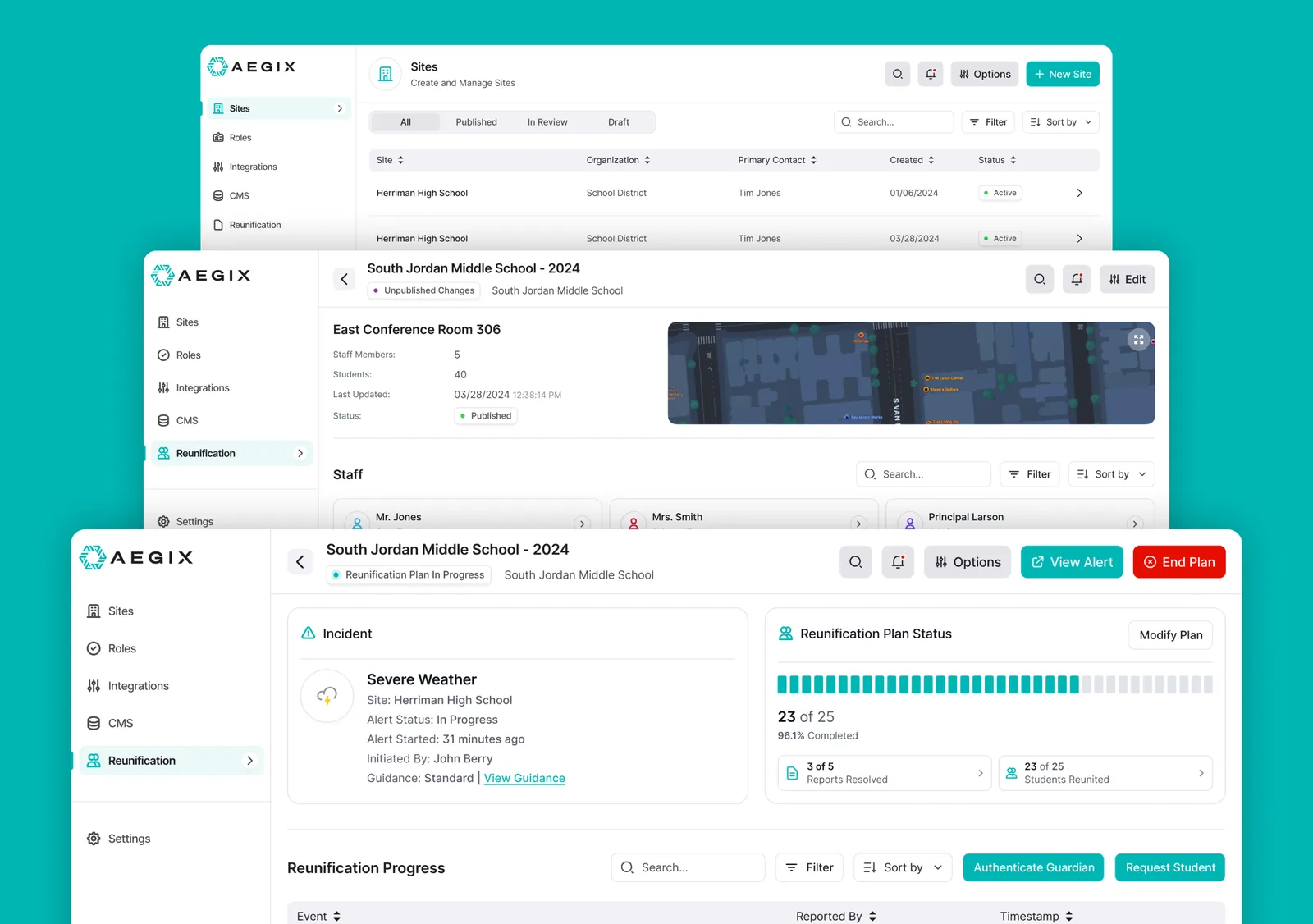Click search icon in Sites window header
Image resolution: width=1313 pixels, height=924 pixels.
tap(898, 74)
